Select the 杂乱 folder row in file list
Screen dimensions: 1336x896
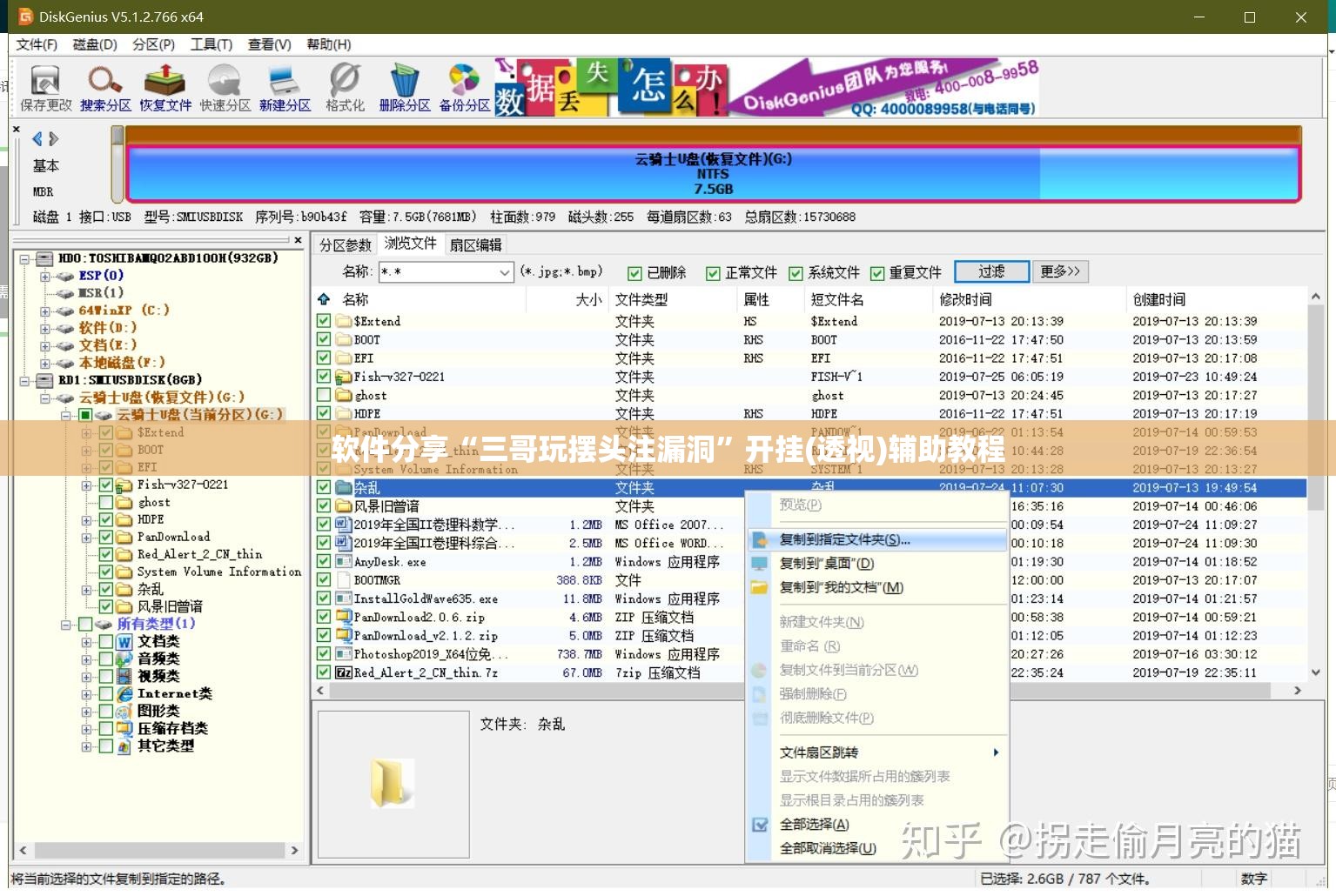(809, 487)
